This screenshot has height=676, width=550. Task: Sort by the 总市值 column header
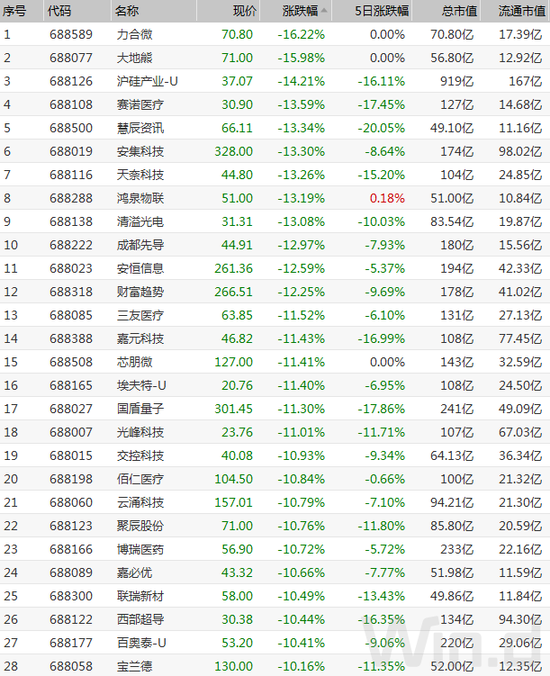[459, 11]
